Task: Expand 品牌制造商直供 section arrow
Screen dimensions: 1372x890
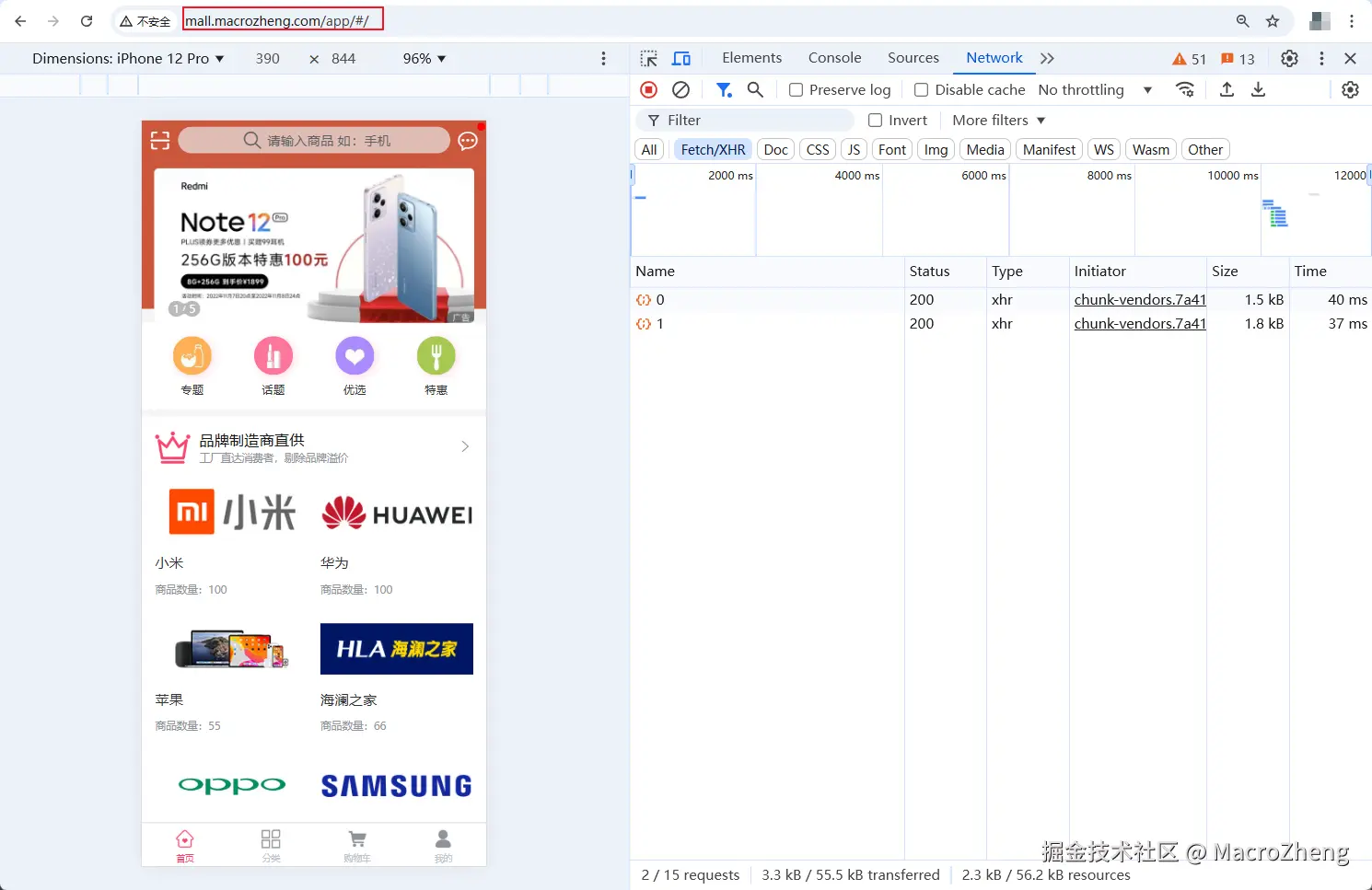Action: tap(465, 446)
